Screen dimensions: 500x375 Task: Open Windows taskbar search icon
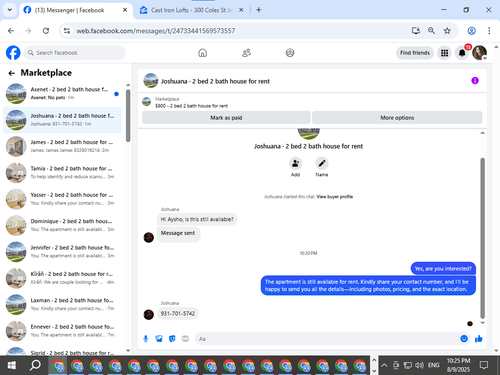click(35, 365)
